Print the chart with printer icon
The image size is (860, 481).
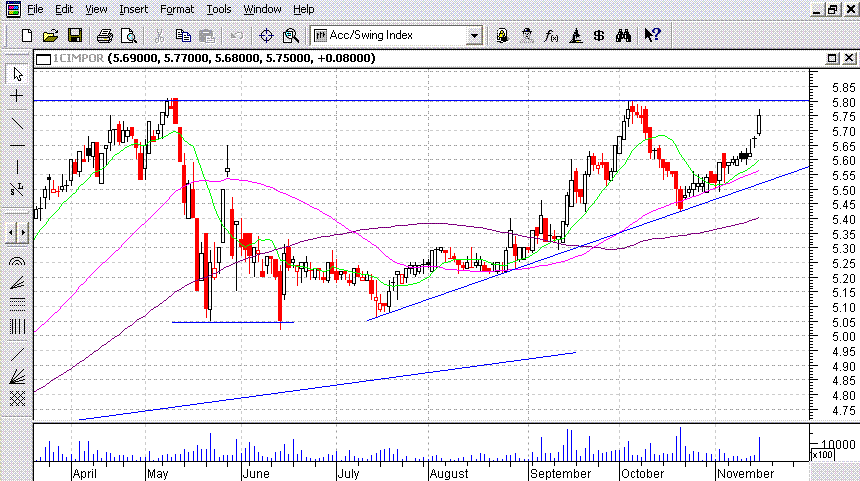click(105, 36)
